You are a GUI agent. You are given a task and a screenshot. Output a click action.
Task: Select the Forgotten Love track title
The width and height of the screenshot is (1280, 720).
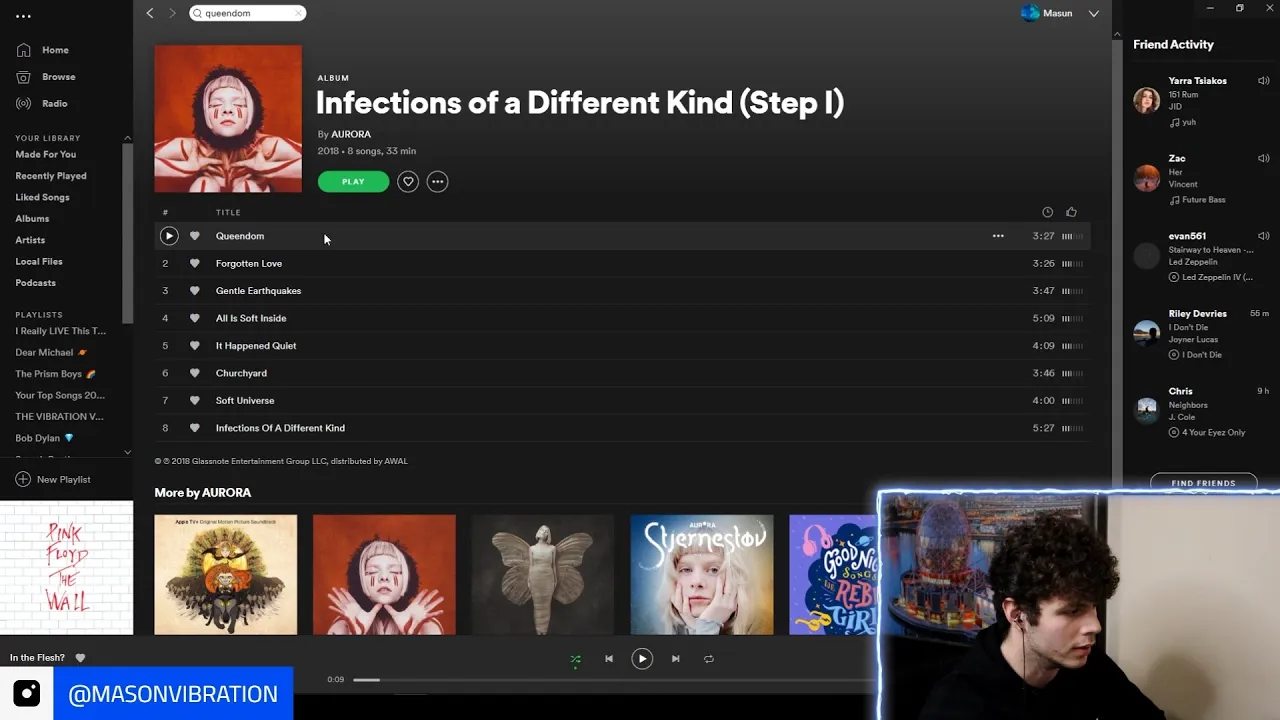pos(249,263)
